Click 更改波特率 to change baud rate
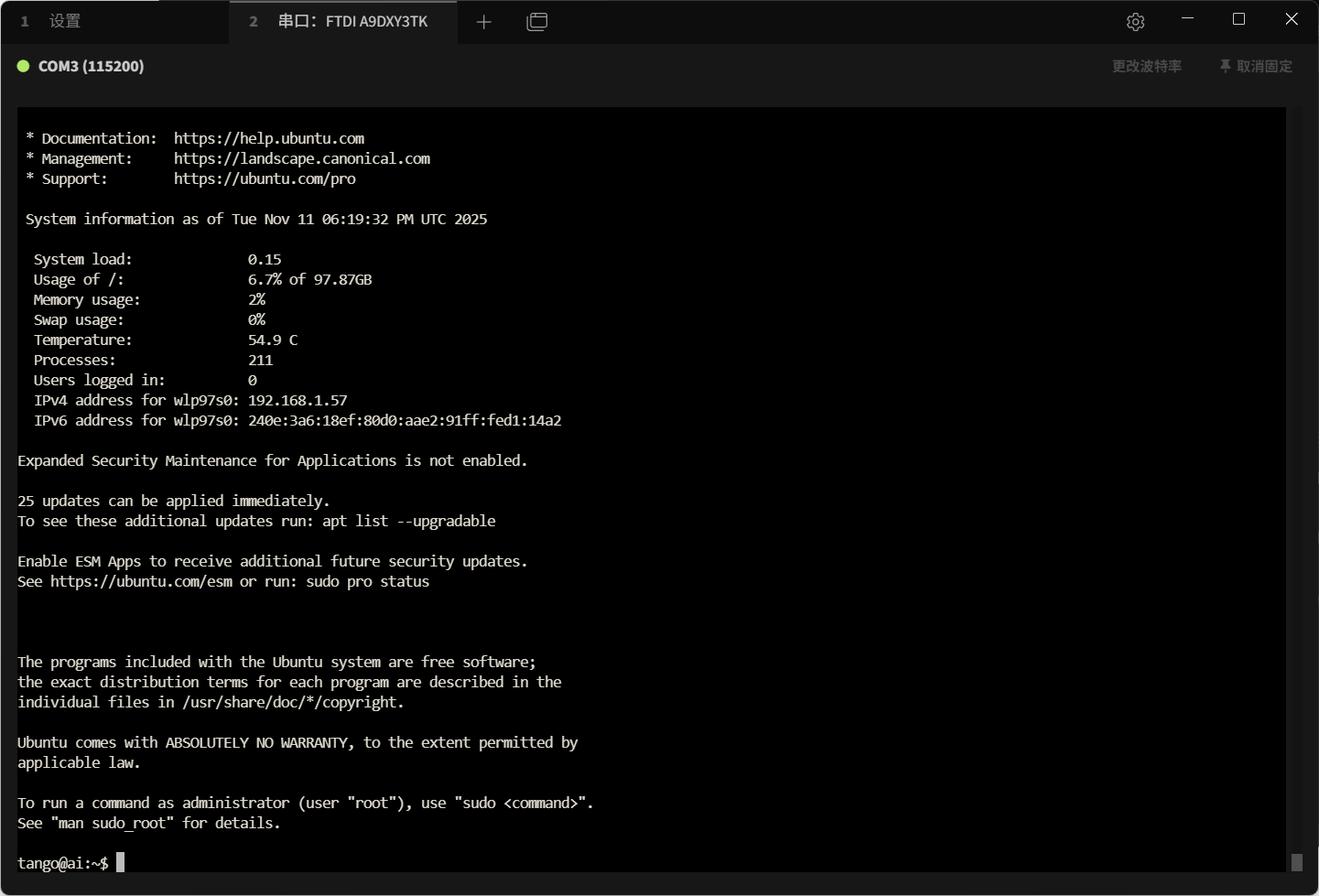 (x=1146, y=66)
